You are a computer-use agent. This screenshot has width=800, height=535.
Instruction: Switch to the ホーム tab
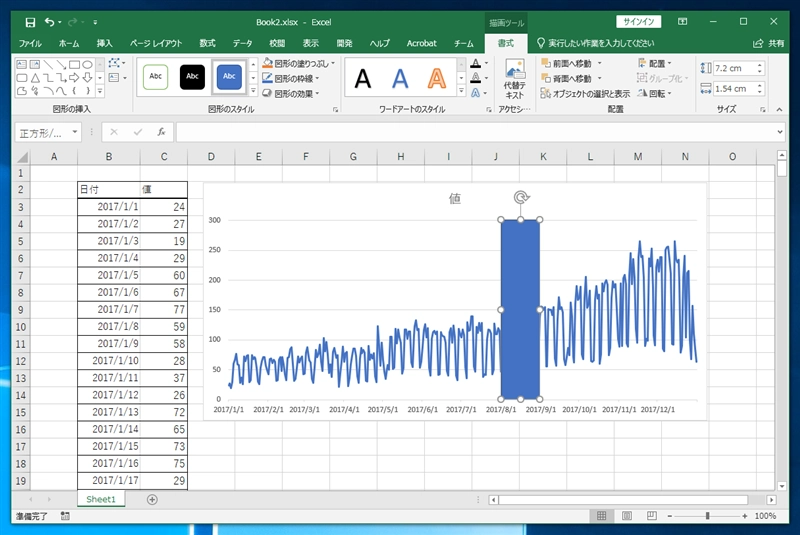69,43
